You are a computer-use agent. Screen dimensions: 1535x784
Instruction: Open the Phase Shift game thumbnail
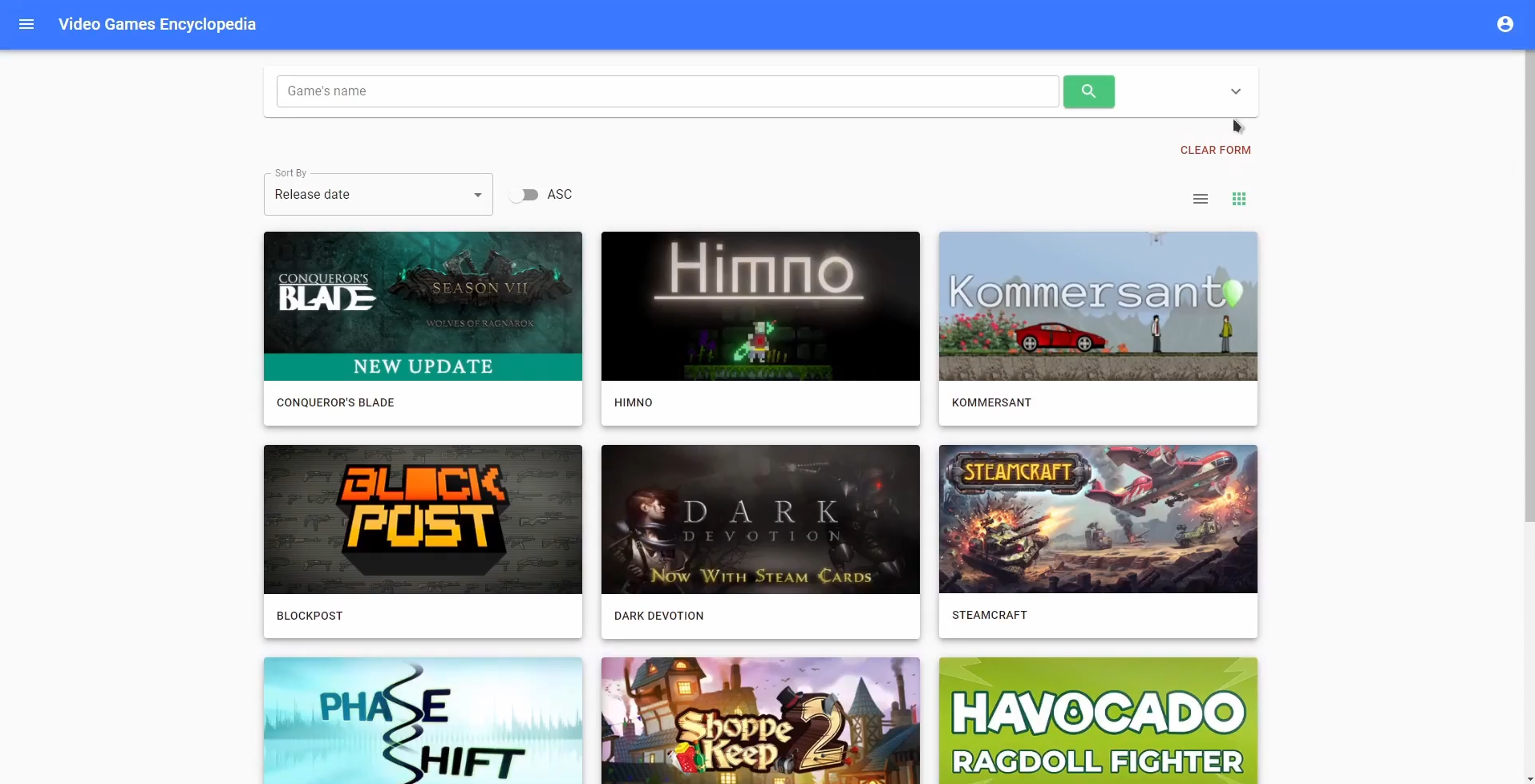pos(423,721)
